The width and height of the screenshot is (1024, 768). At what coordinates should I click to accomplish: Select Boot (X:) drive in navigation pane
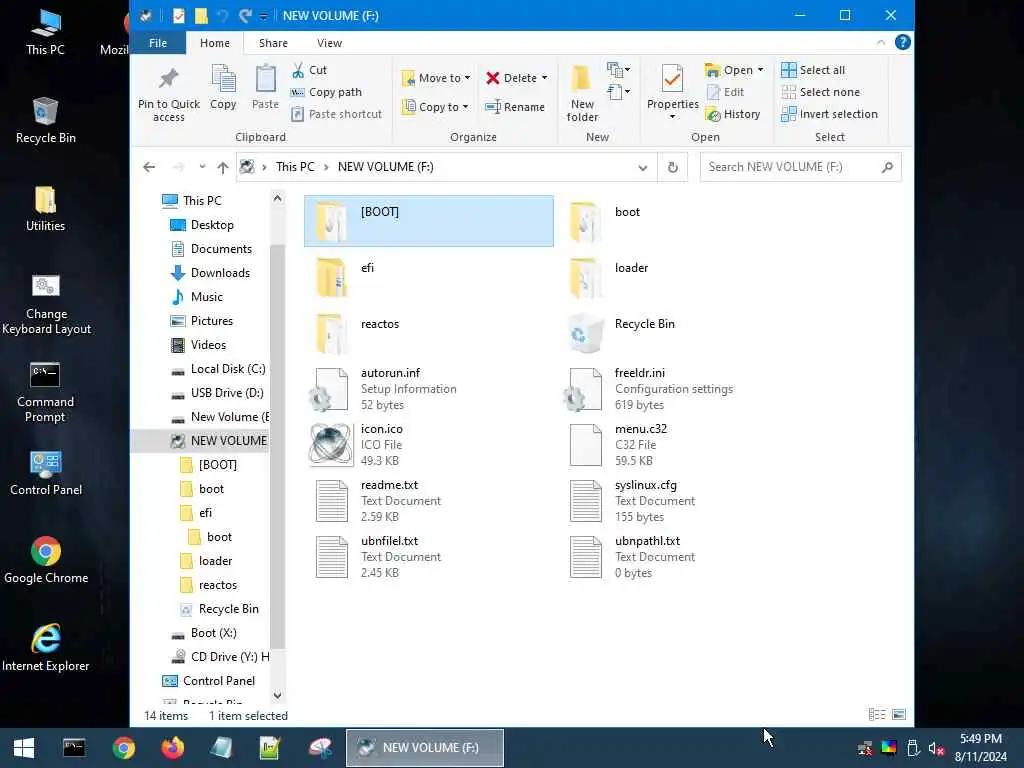tap(204, 633)
